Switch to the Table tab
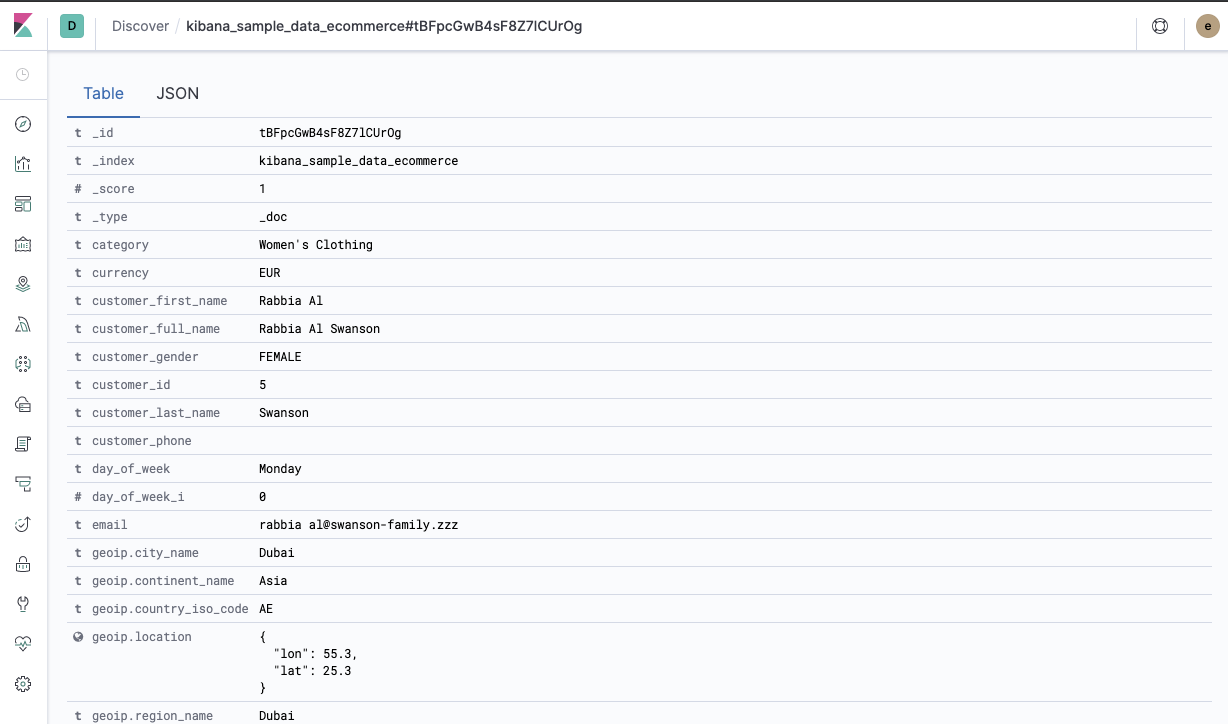The image size is (1228, 724). pyautogui.click(x=104, y=93)
